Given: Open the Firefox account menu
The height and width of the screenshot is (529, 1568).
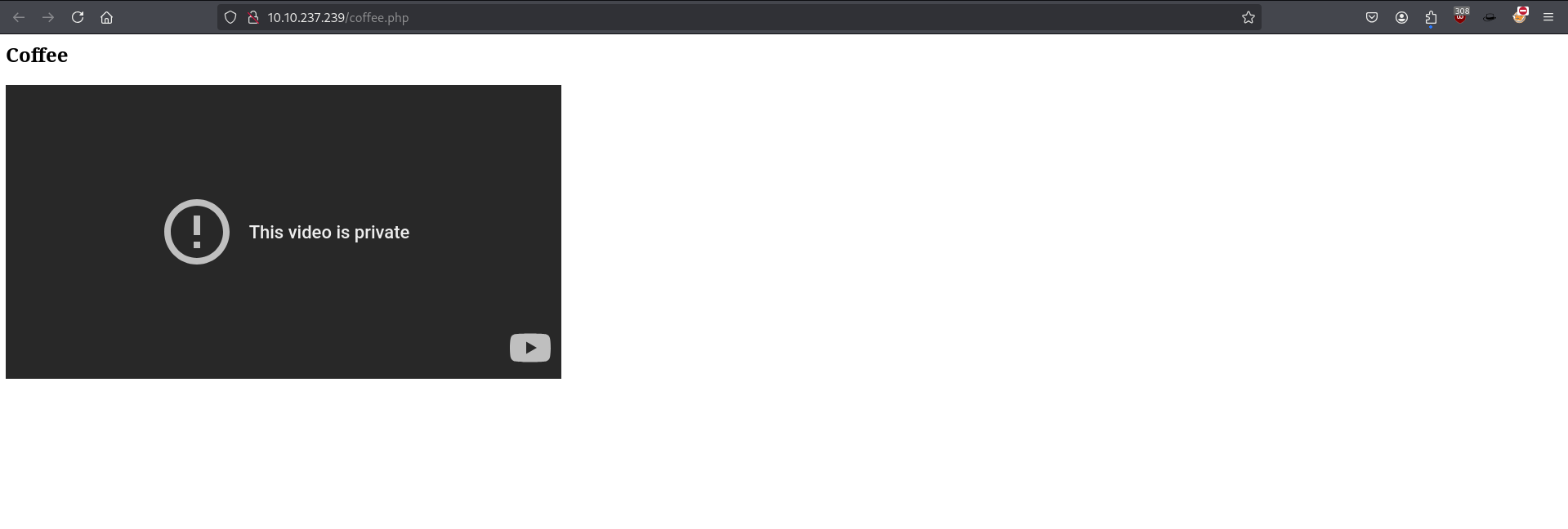Looking at the screenshot, I should pyautogui.click(x=1401, y=17).
